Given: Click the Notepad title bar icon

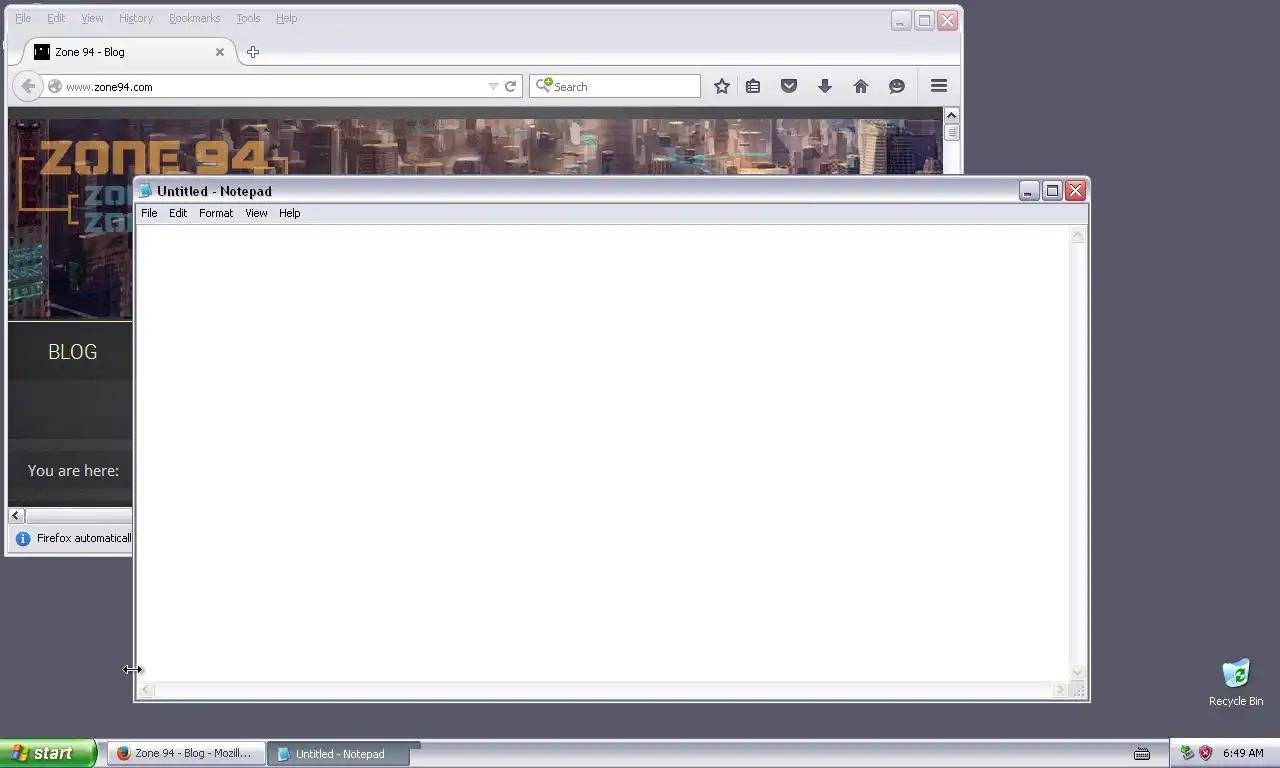Looking at the screenshot, I should [x=146, y=191].
